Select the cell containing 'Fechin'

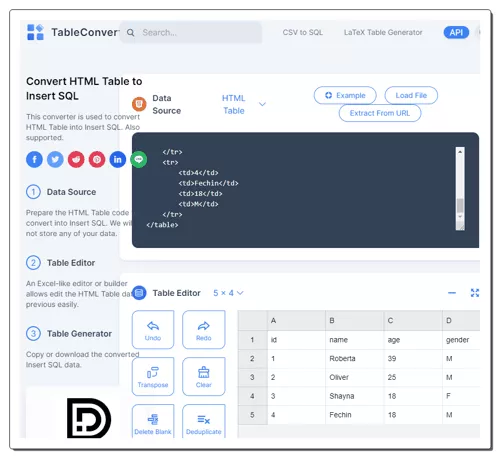click(355, 415)
